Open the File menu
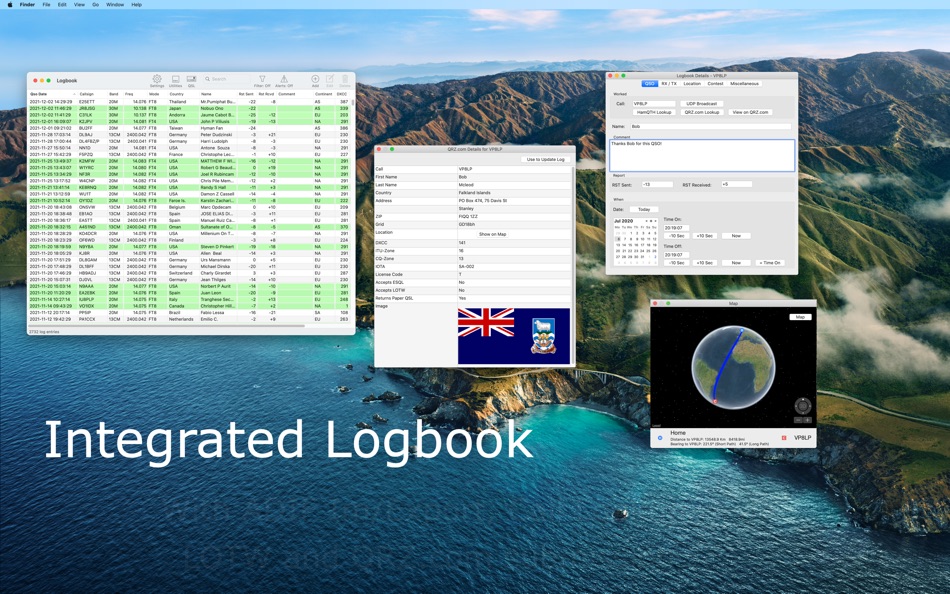The width and height of the screenshot is (950, 594). point(46,4)
